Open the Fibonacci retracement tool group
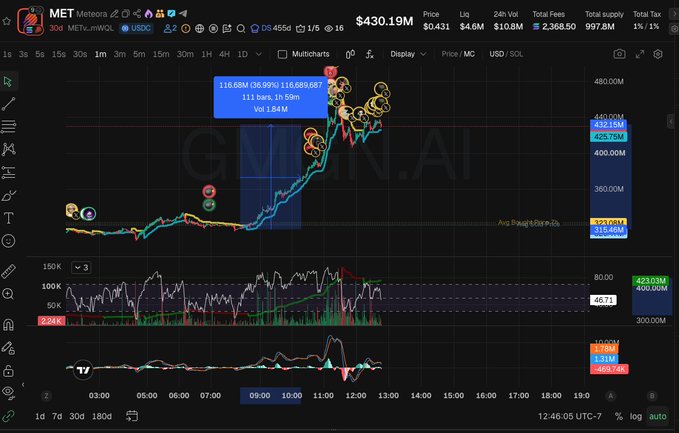This screenshot has width=679, height=433. 8,126
